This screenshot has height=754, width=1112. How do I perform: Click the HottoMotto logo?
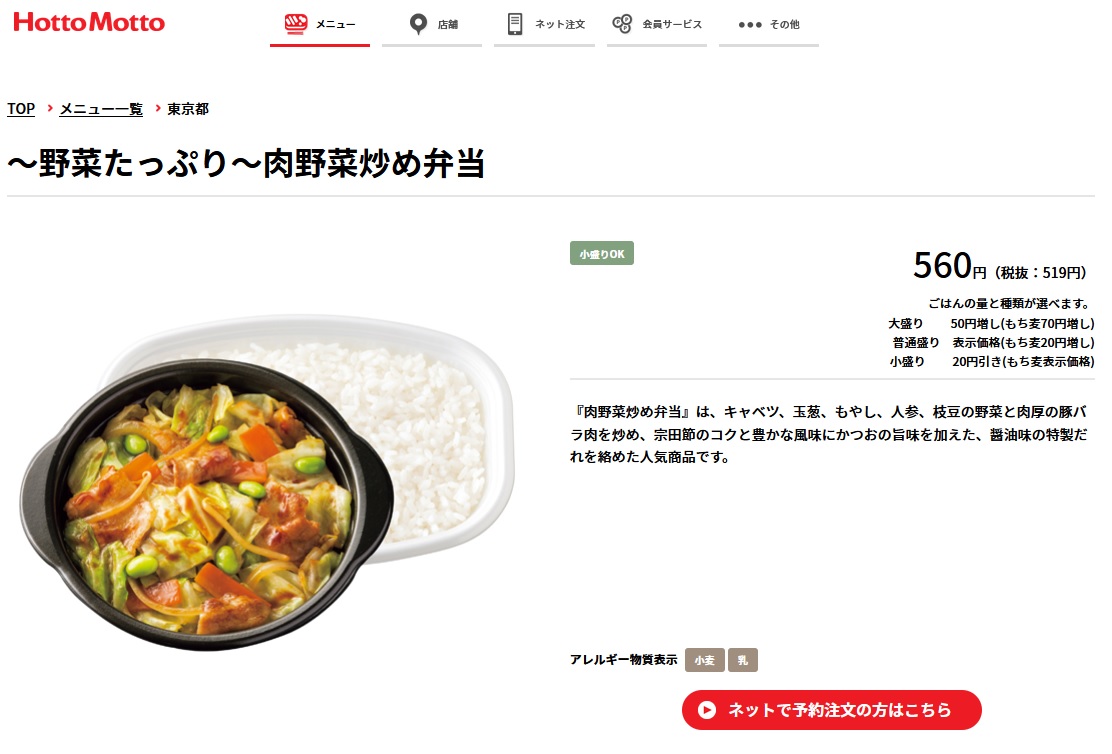pyautogui.click(x=89, y=22)
